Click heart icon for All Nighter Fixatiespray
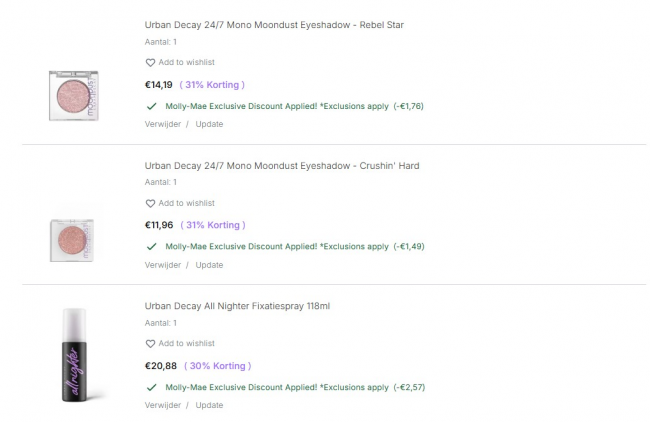 point(151,344)
